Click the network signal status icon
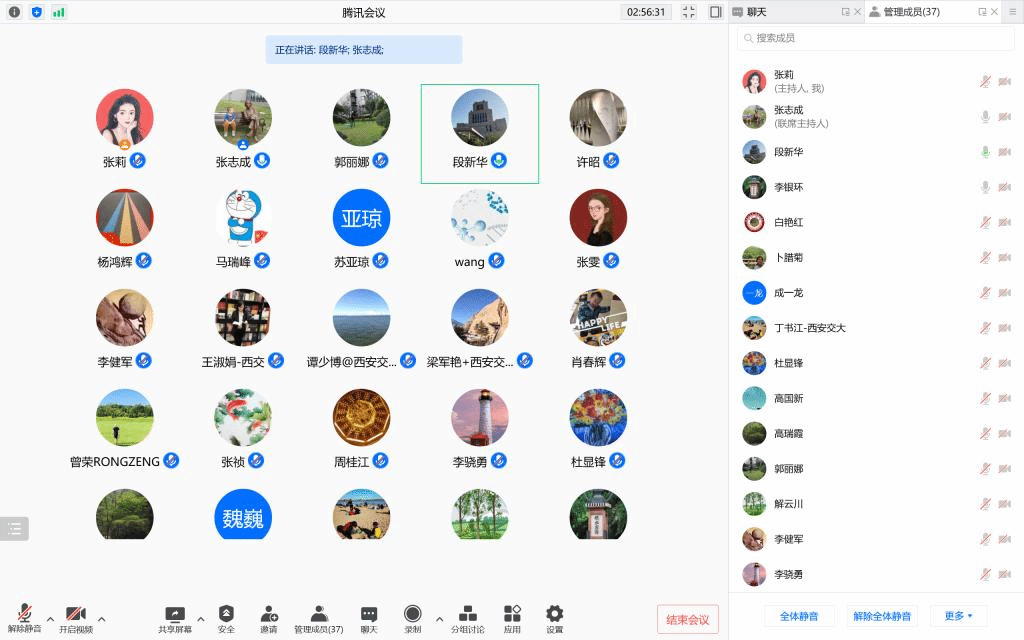1024x640 pixels. click(59, 12)
